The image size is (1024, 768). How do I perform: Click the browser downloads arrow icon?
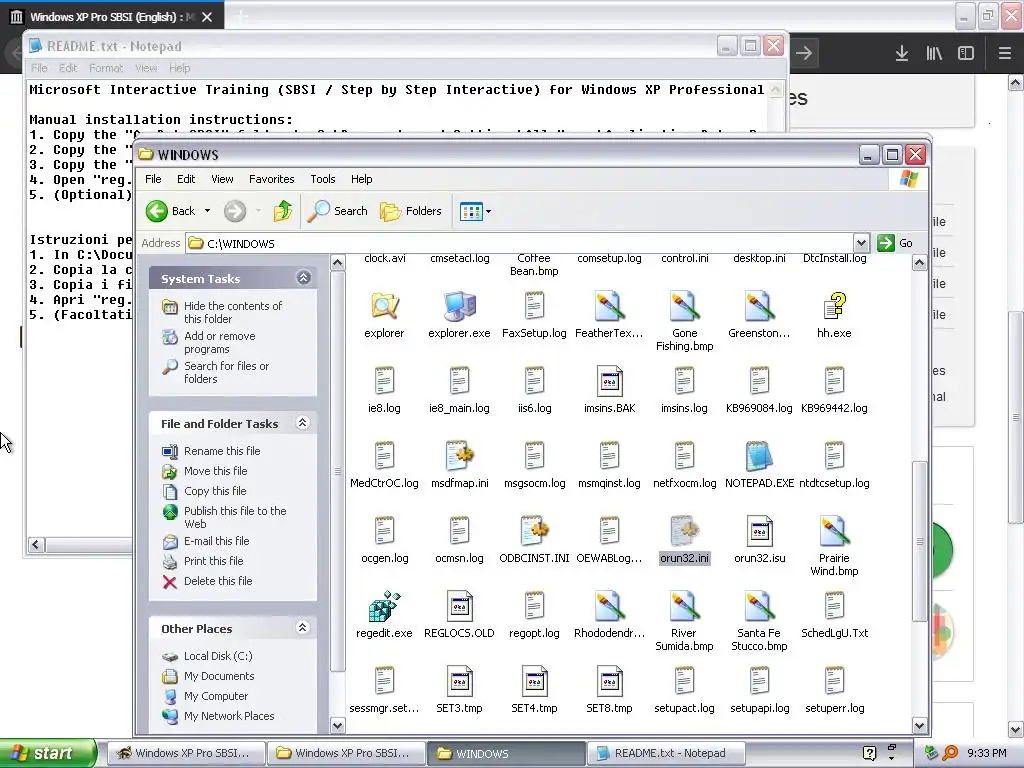point(902,53)
